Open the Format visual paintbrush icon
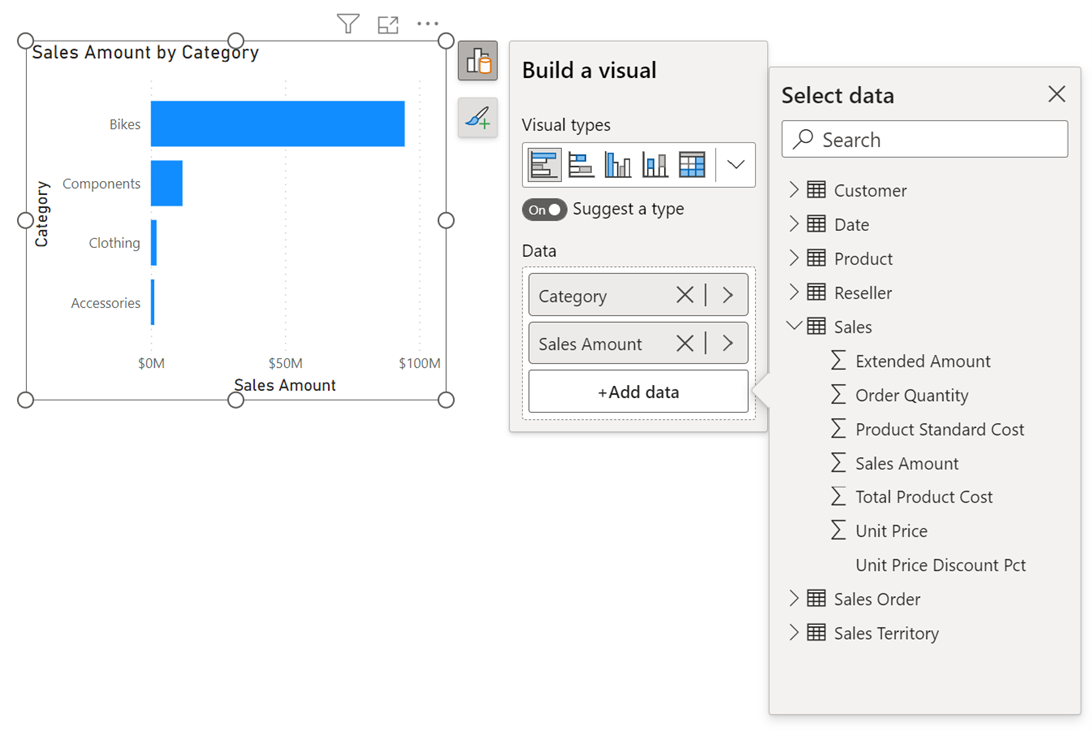The height and width of the screenshot is (732, 1092). click(478, 119)
